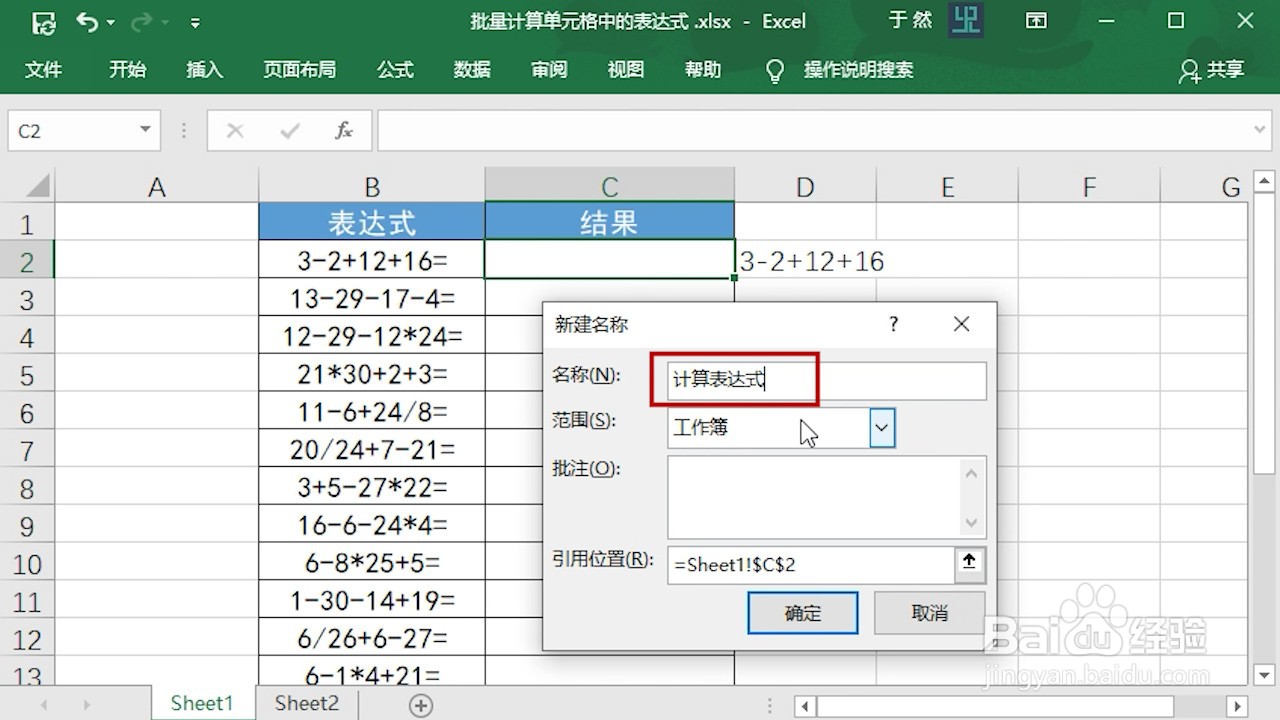The height and width of the screenshot is (720, 1280).
Task: Save the workbook using the Quick Access save icon
Action: 42,21
